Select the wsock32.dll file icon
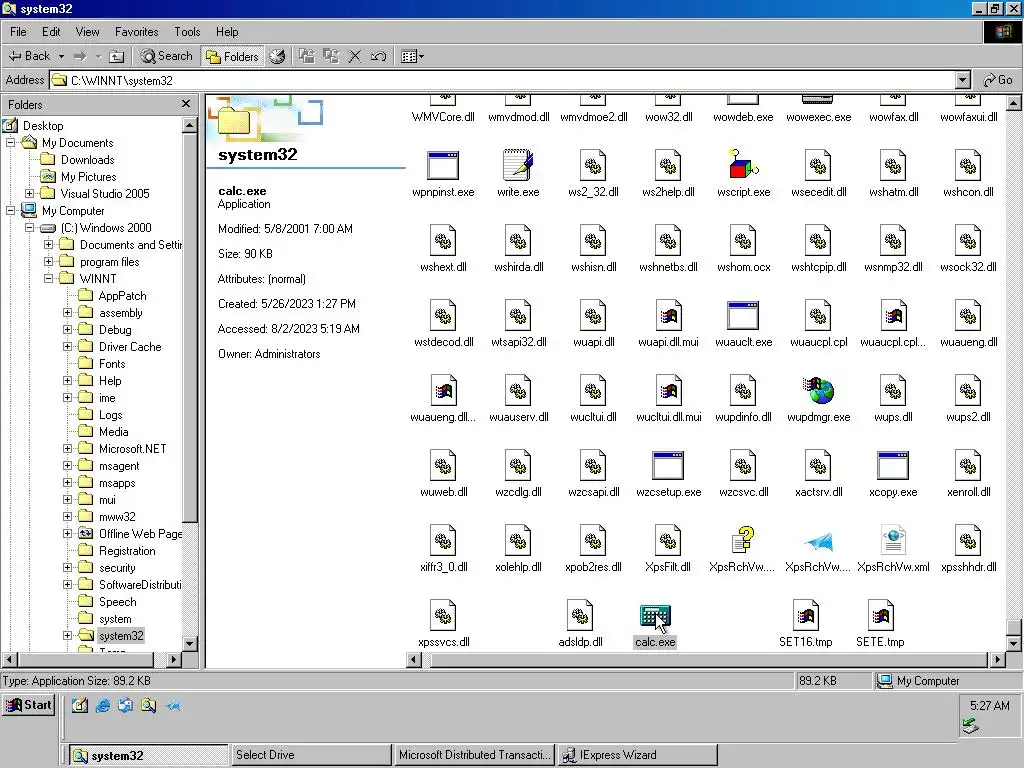This screenshot has height=768, width=1024. click(968, 240)
